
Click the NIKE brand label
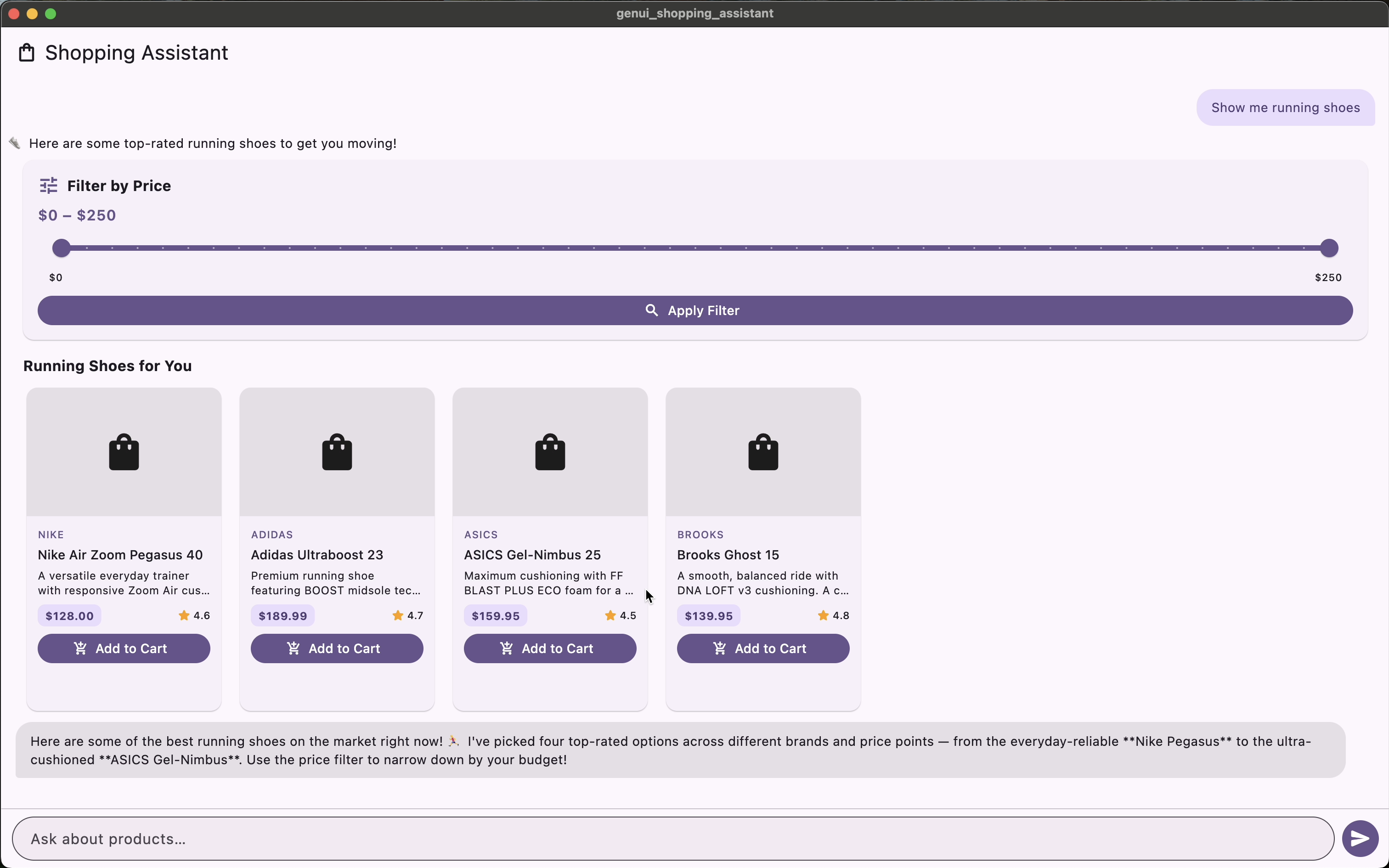[51, 535]
